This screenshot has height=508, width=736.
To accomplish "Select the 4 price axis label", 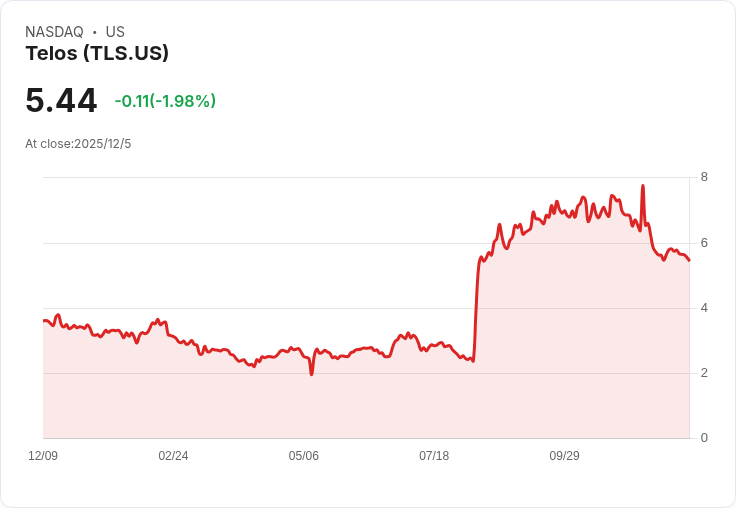I will click(704, 308).
